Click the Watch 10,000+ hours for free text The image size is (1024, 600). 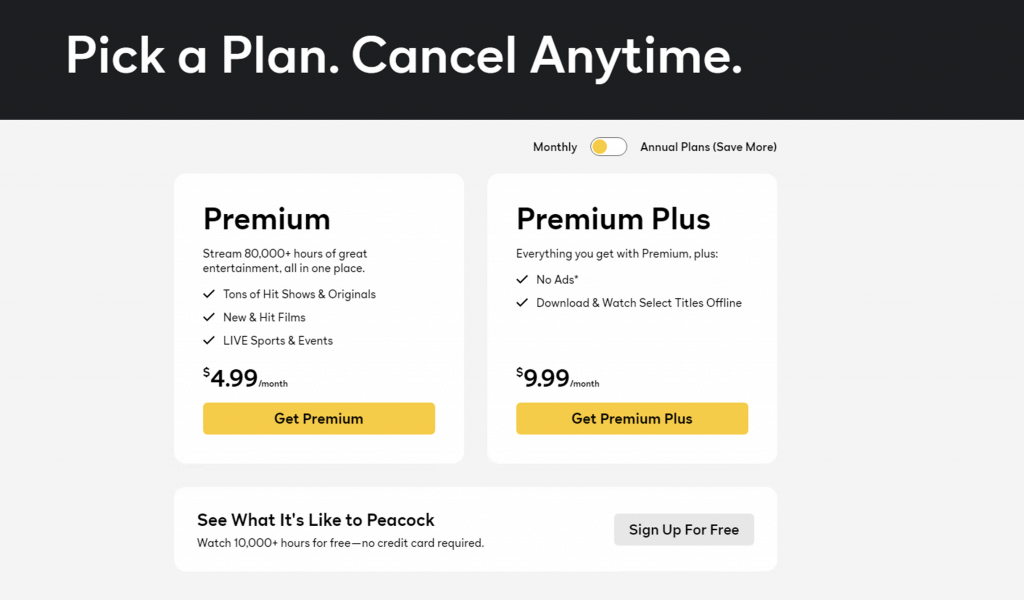(x=340, y=543)
